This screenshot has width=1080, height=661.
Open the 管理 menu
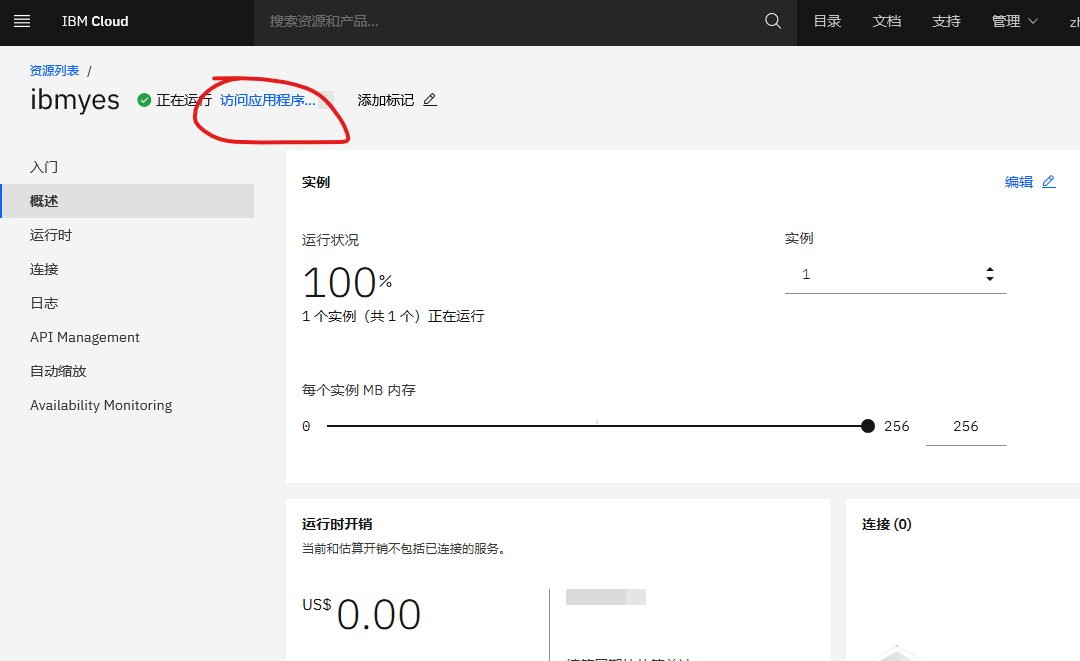click(x=1015, y=21)
